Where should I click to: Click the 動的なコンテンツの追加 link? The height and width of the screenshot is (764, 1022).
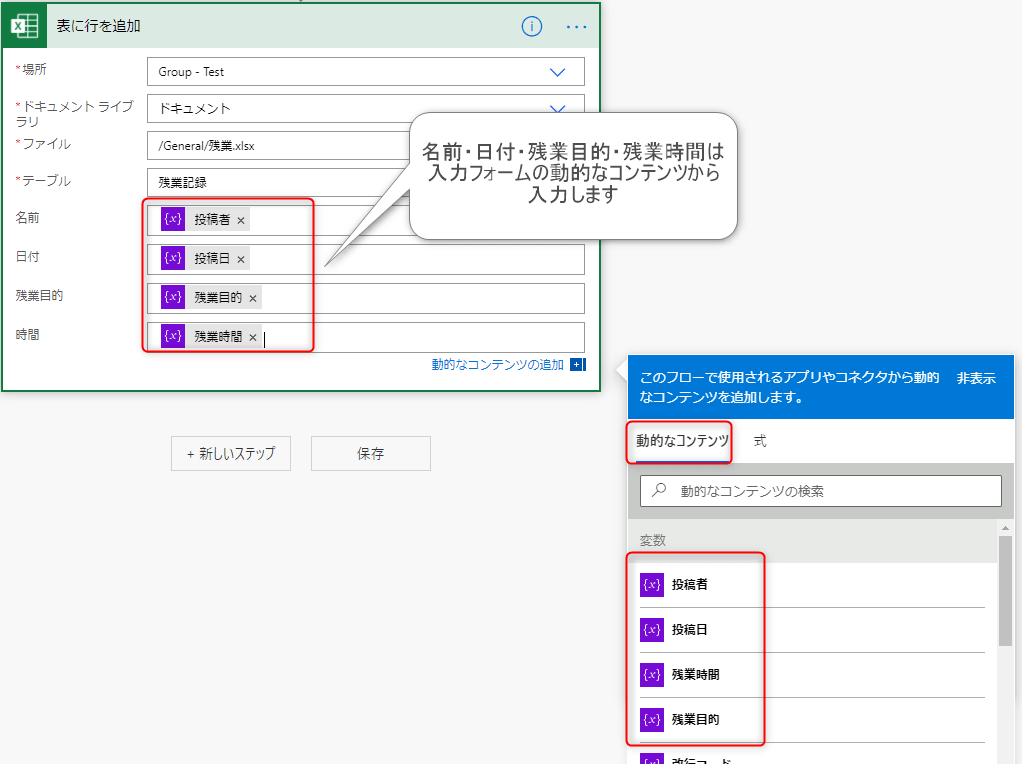(x=497, y=365)
